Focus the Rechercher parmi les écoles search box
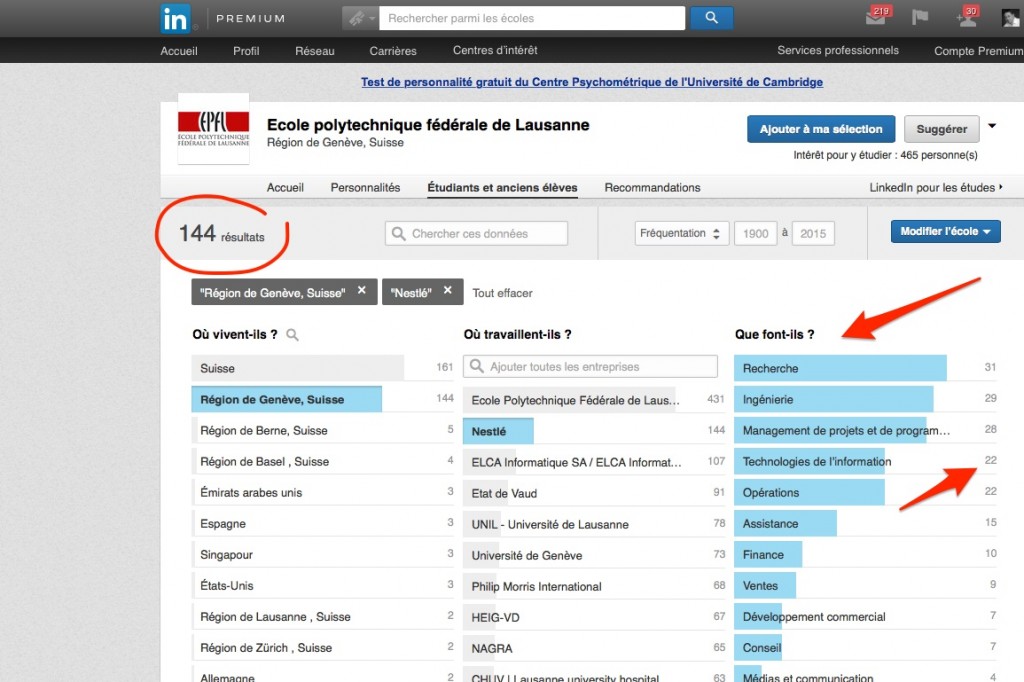The image size is (1024, 682). (x=532, y=18)
